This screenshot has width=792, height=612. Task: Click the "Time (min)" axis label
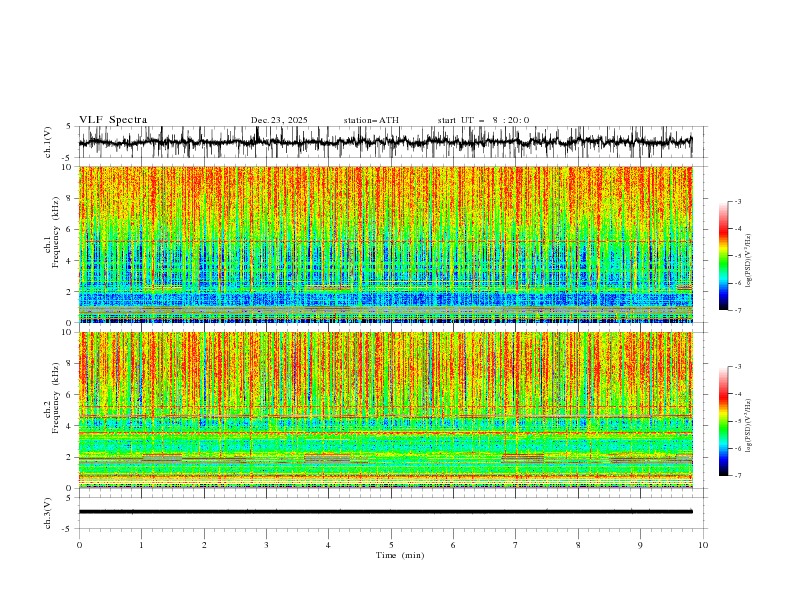[400, 555]
